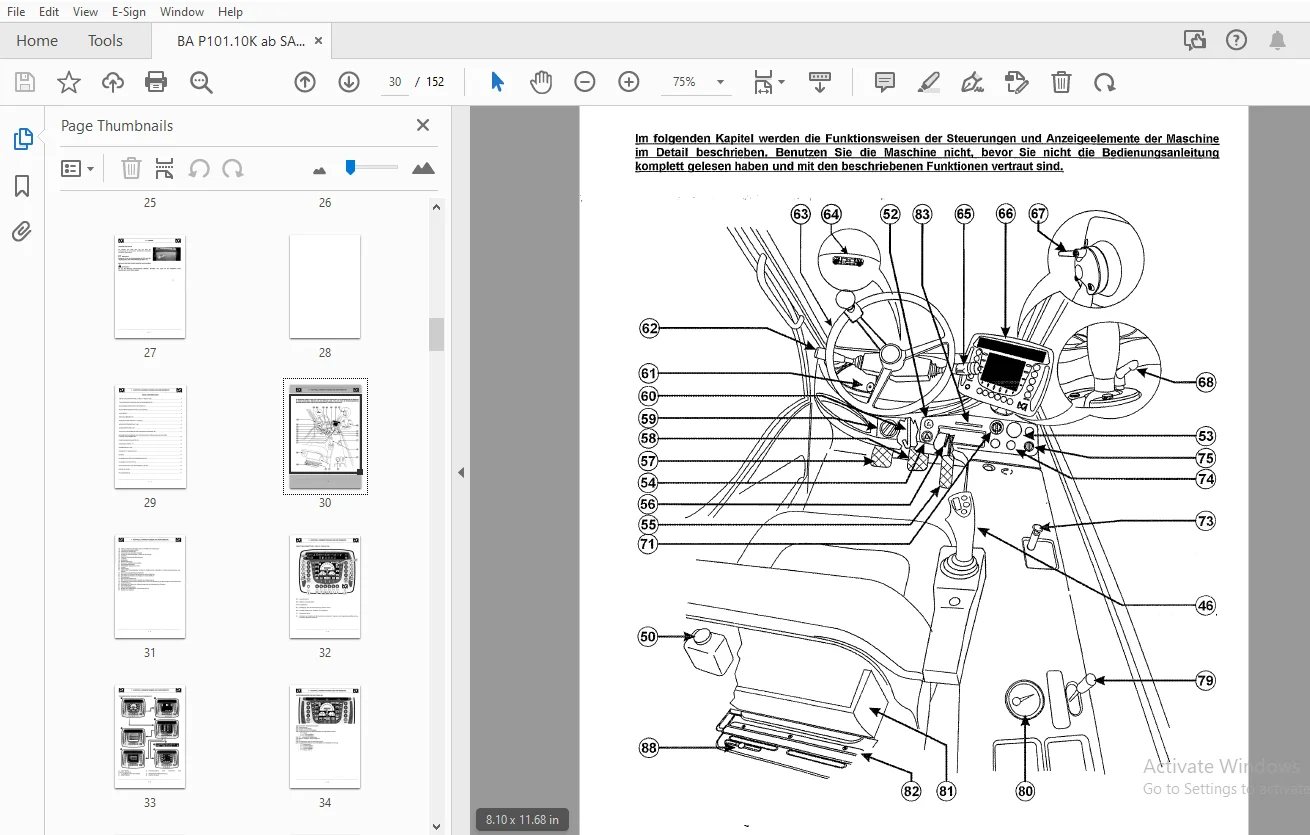Screen dimensions: 1310x835
Task: Open the Bookmarks sidebar panel
Action: click(x=22, y=186)
